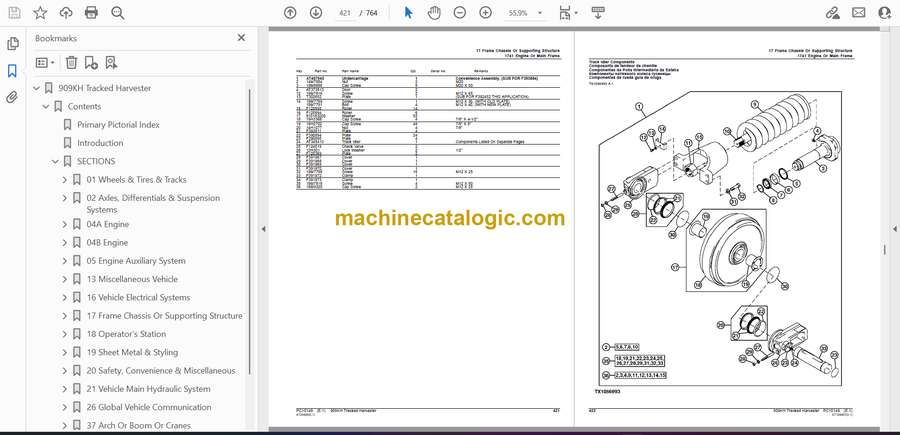Share link to file icon

click(x=832, y=13)
